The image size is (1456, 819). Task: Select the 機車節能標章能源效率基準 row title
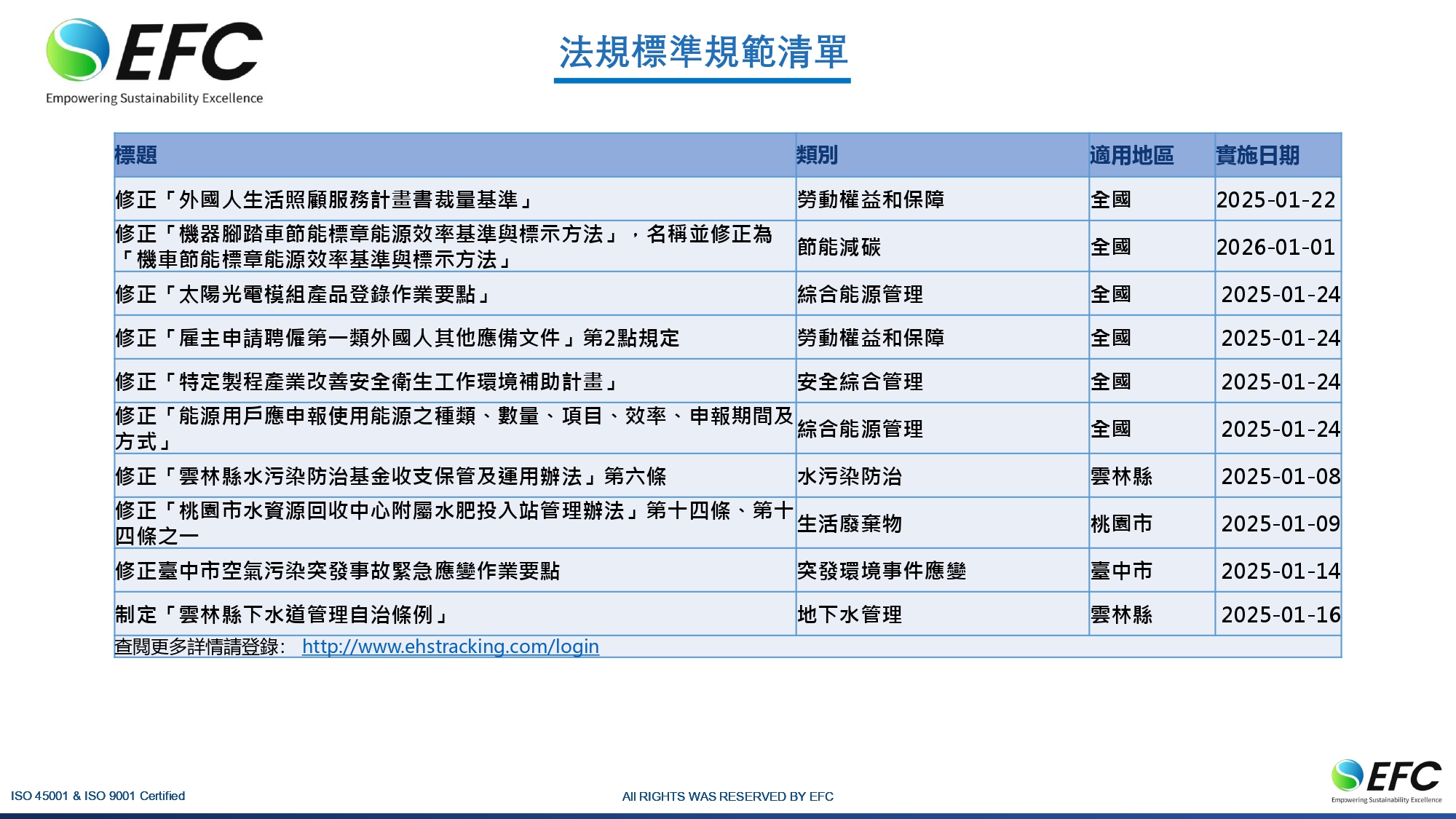click(444, 247)
